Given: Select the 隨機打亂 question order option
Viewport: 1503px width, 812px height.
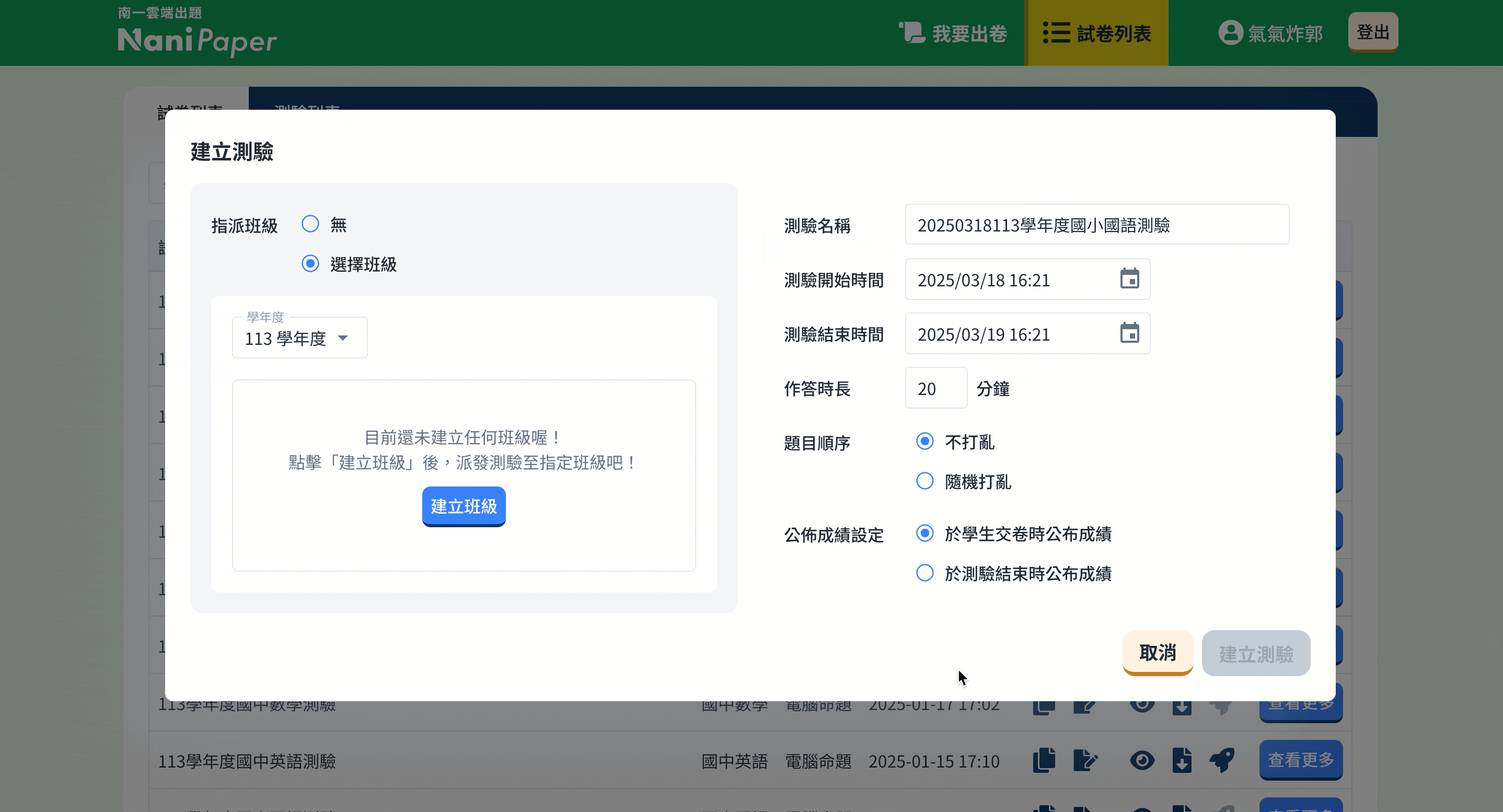Looking at the screenshot, I should click(x=925, y=481).
